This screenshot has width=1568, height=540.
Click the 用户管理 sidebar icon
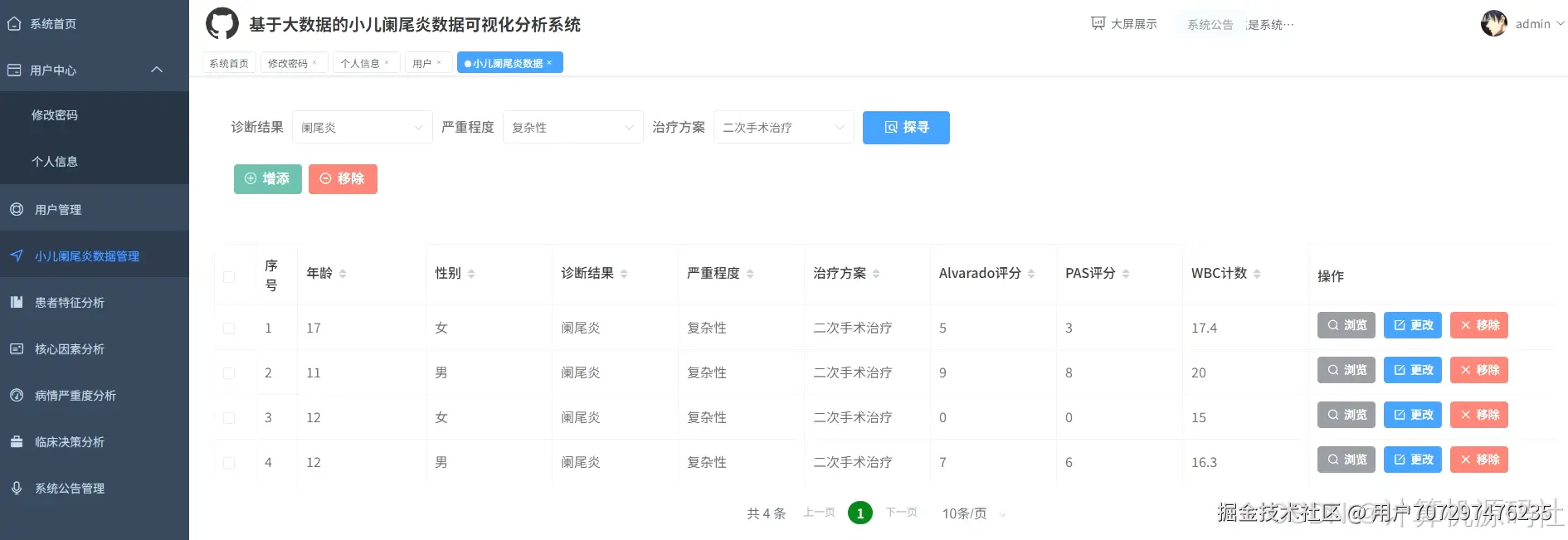pyautogui.click(x=17, y=210)
